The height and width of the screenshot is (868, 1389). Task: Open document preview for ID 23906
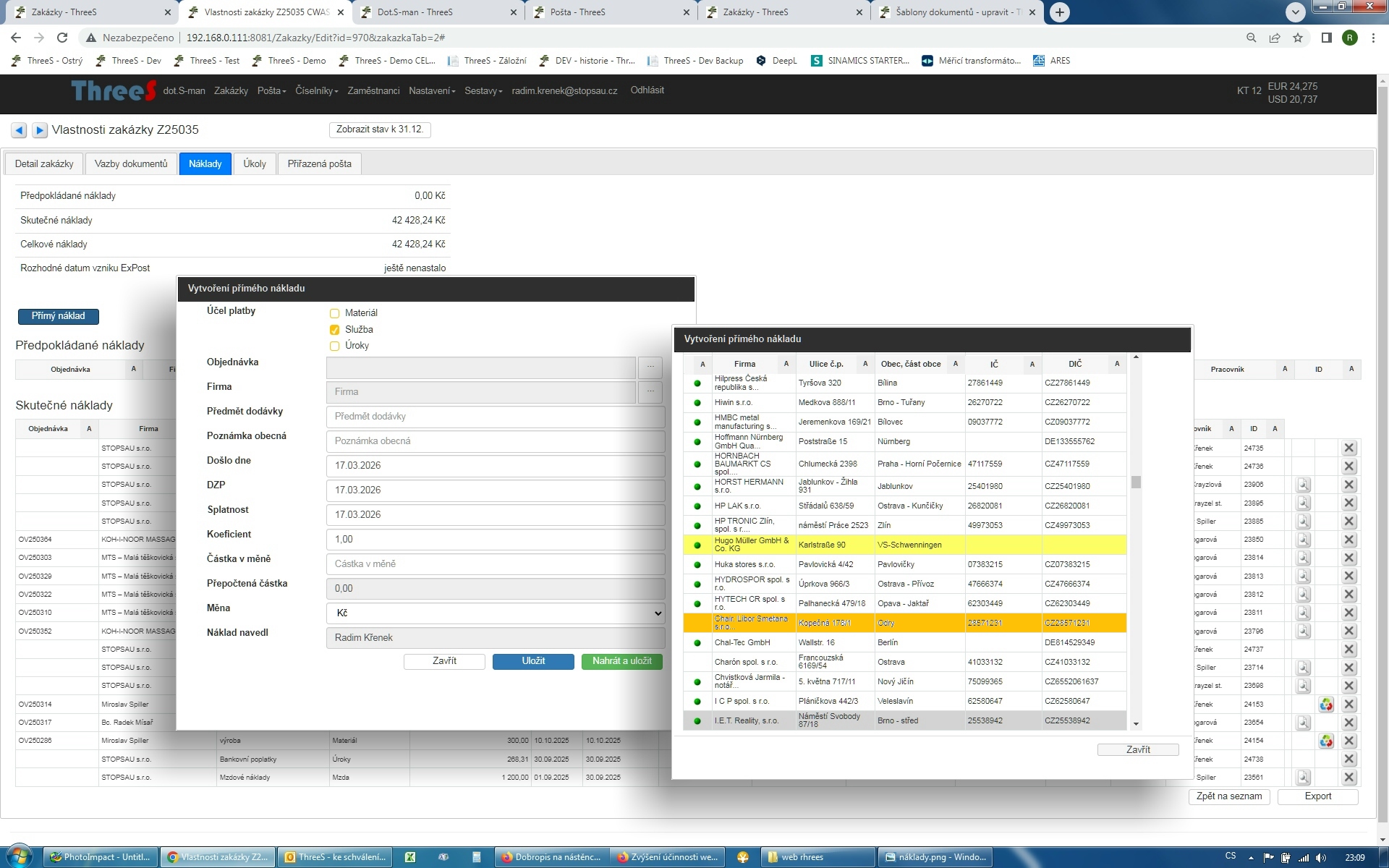[1303, 485]
